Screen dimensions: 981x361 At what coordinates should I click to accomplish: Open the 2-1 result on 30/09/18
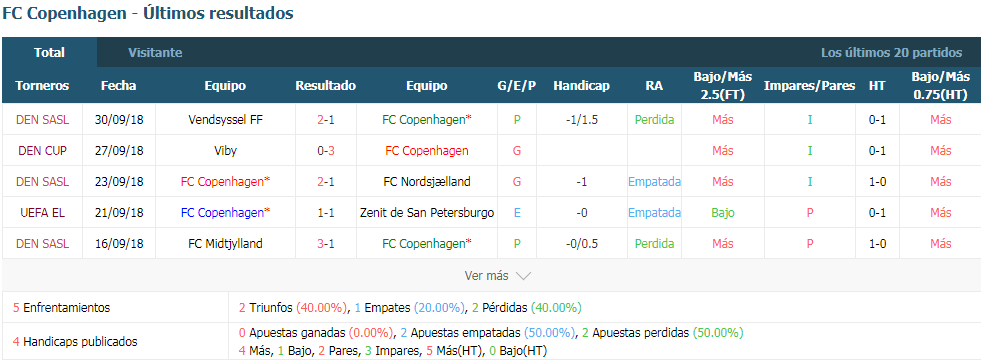click(325, 119)
